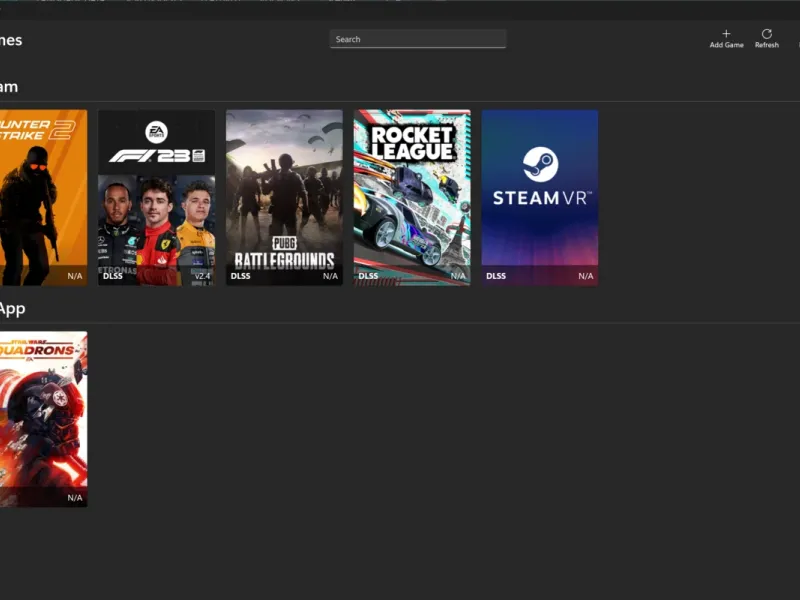Click the DLSS label on F1 23
The width and height of the screenshot is (800, 600).
113,276
